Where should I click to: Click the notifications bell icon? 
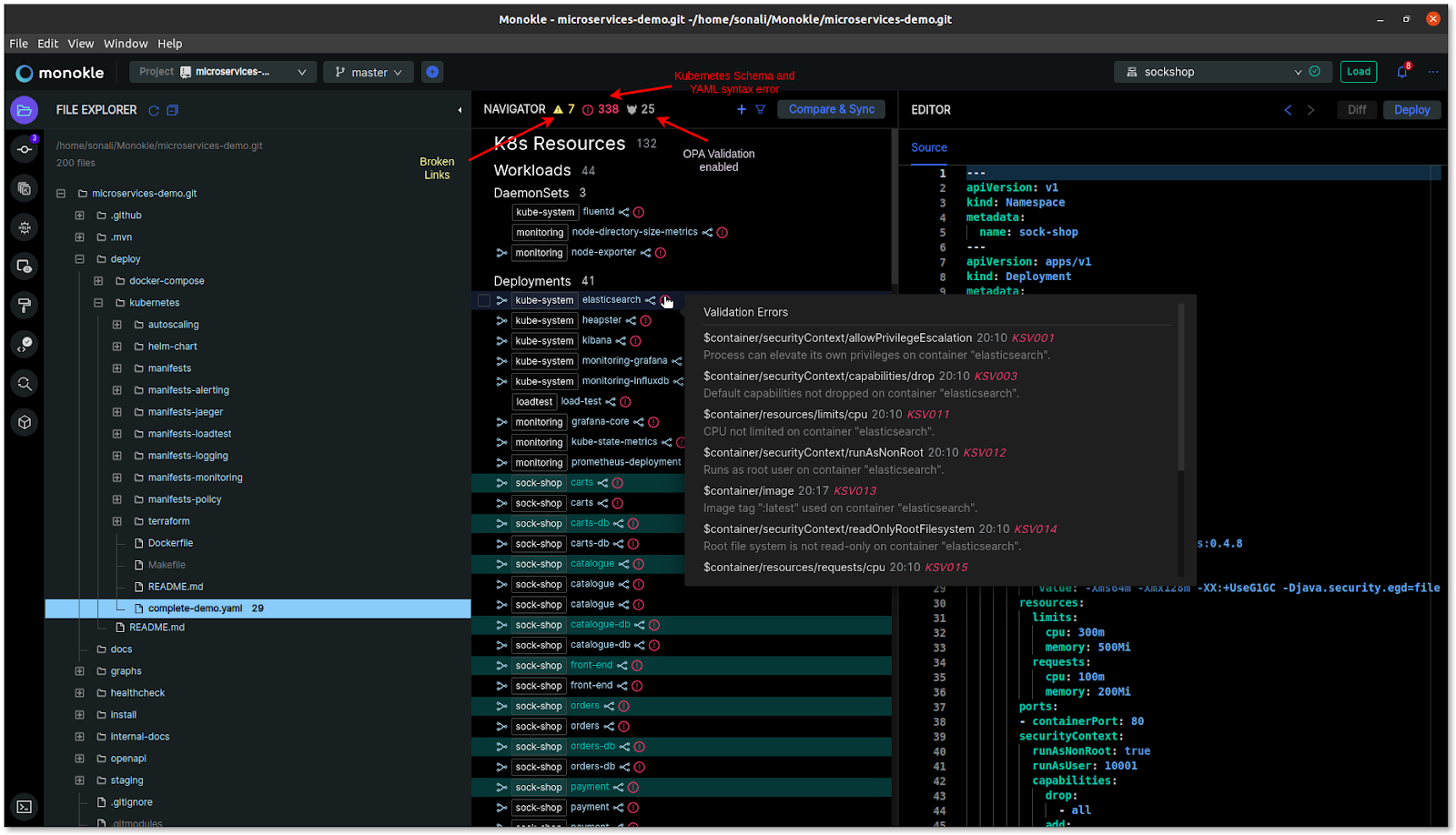[1401, 72]
